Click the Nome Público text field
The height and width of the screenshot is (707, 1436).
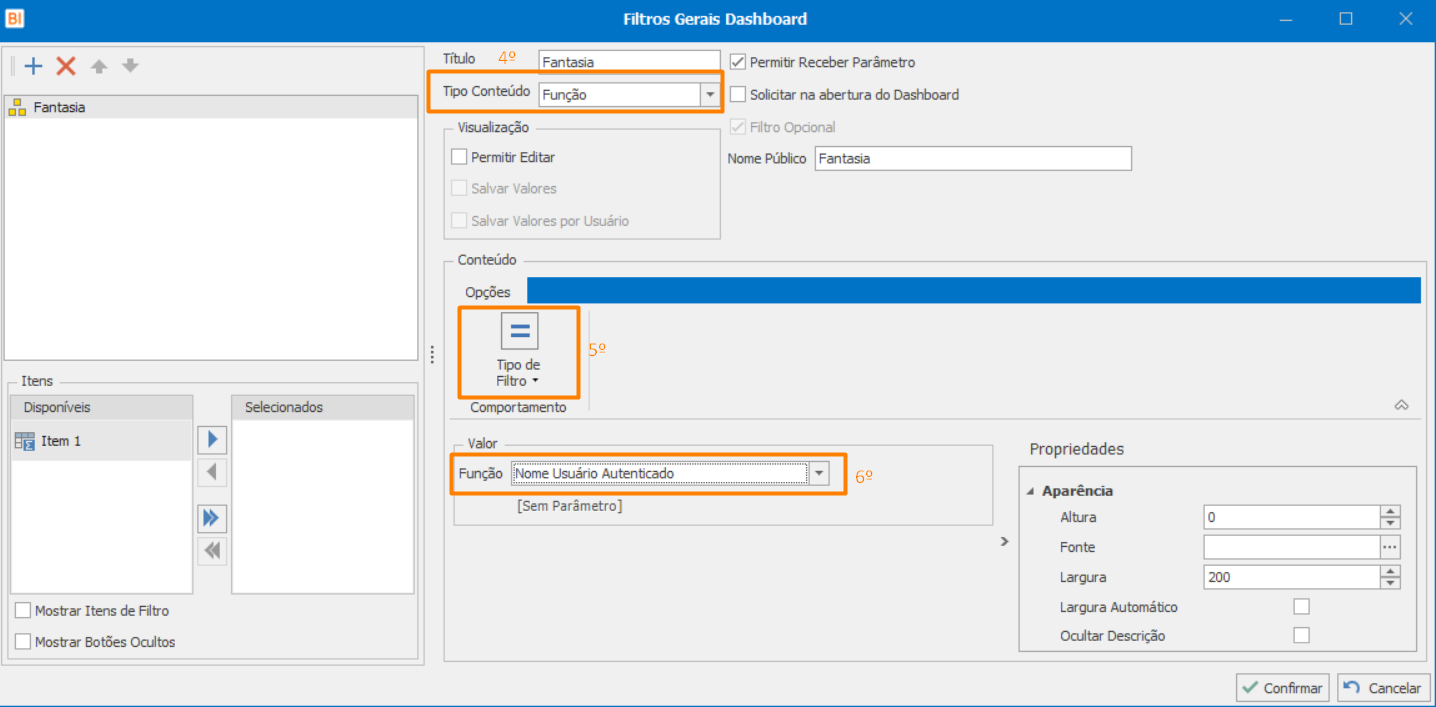point(972,159)
